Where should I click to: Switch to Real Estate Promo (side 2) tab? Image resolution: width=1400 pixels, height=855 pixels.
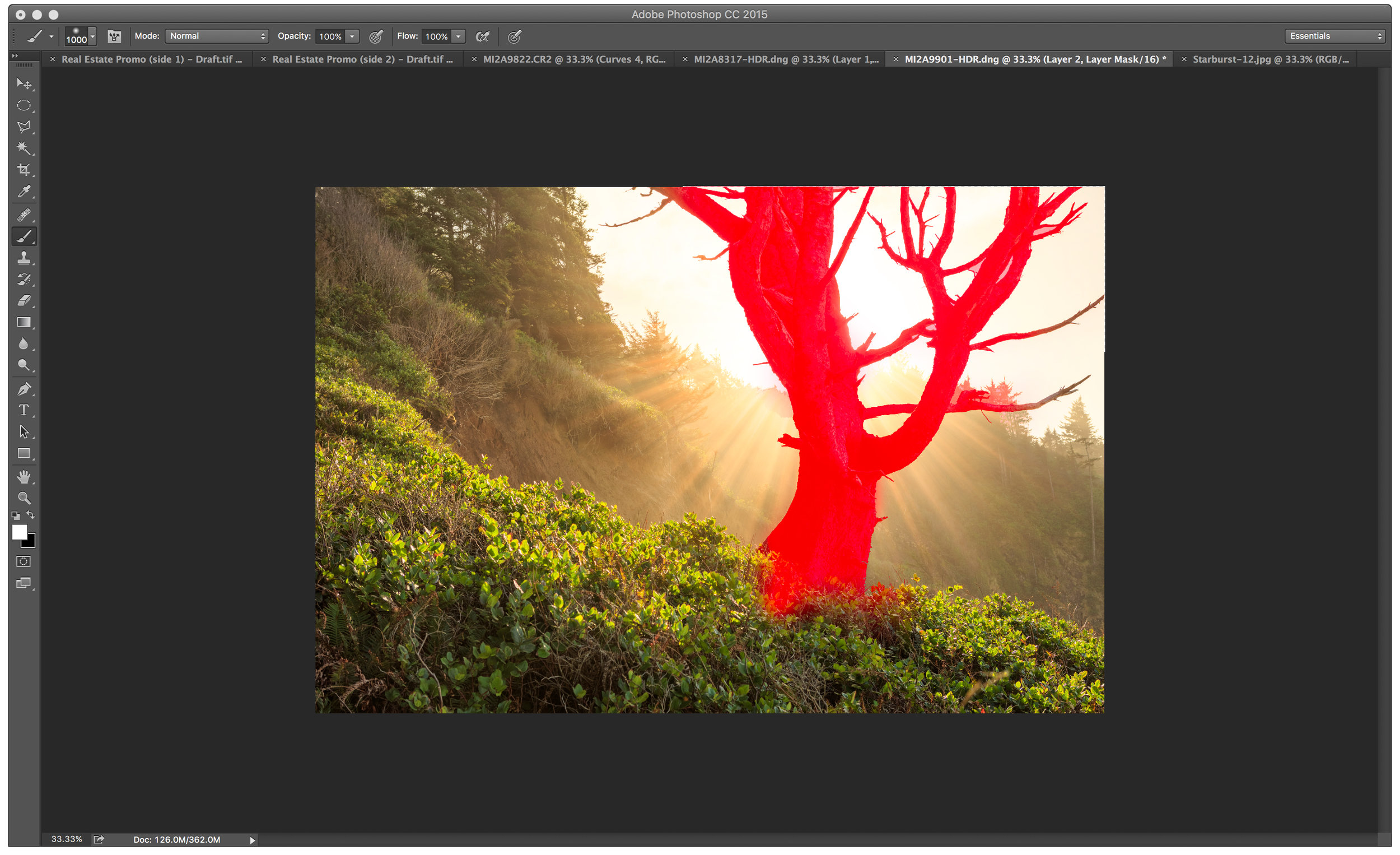tap(362, 59)
